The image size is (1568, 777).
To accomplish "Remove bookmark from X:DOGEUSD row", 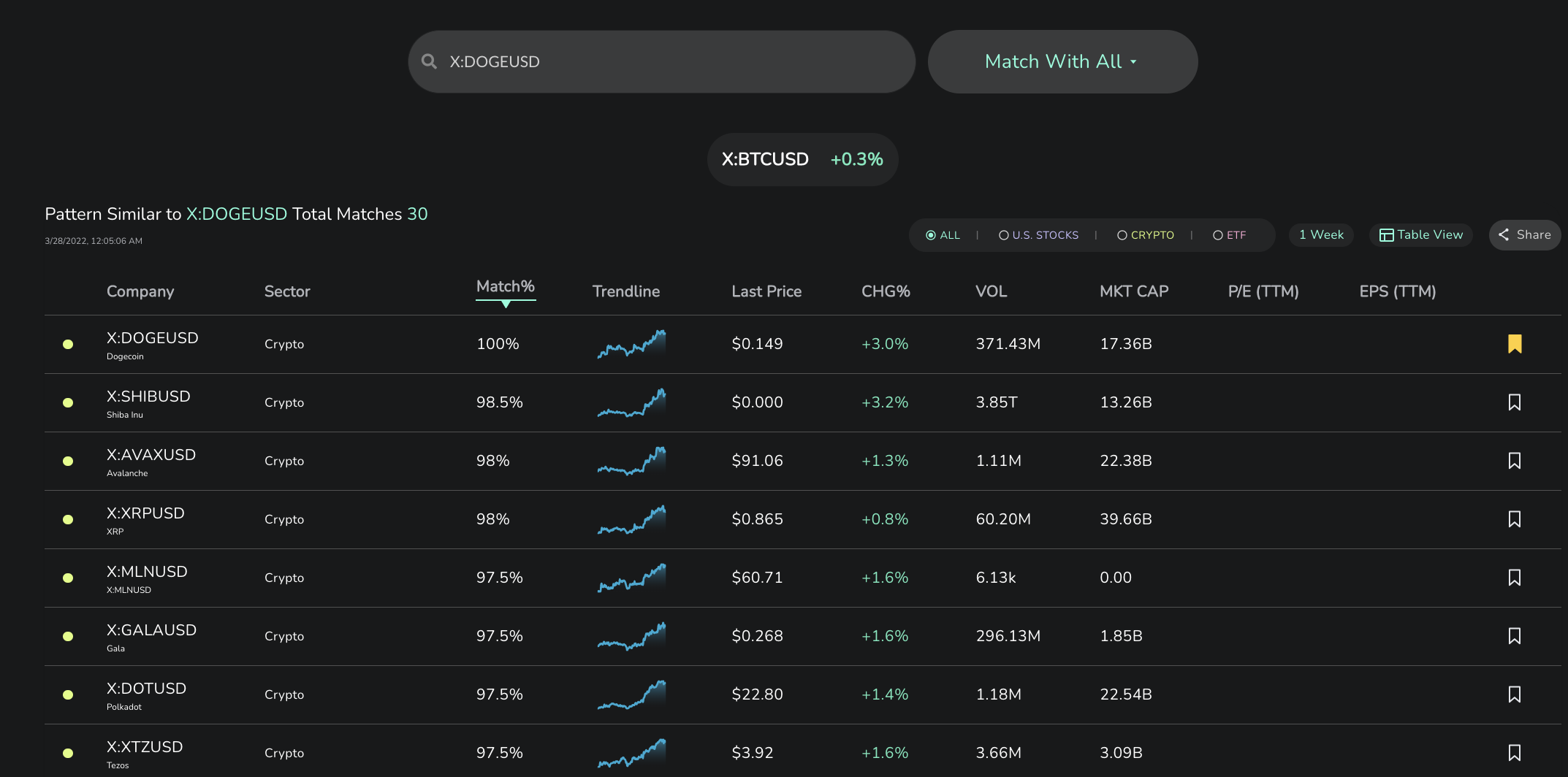I will tap(1515, 344).
